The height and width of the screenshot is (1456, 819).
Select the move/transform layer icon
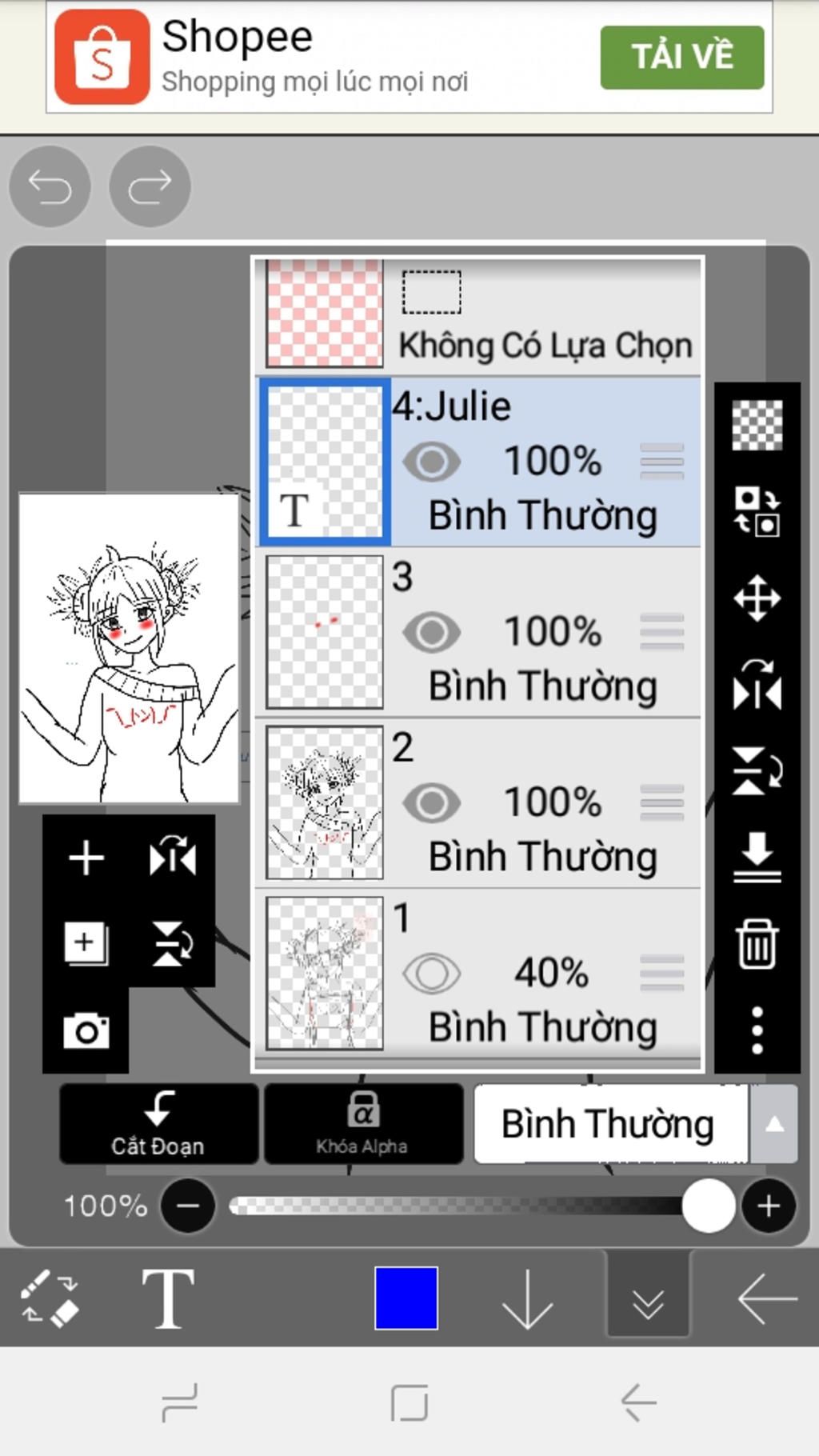point(757,598)
